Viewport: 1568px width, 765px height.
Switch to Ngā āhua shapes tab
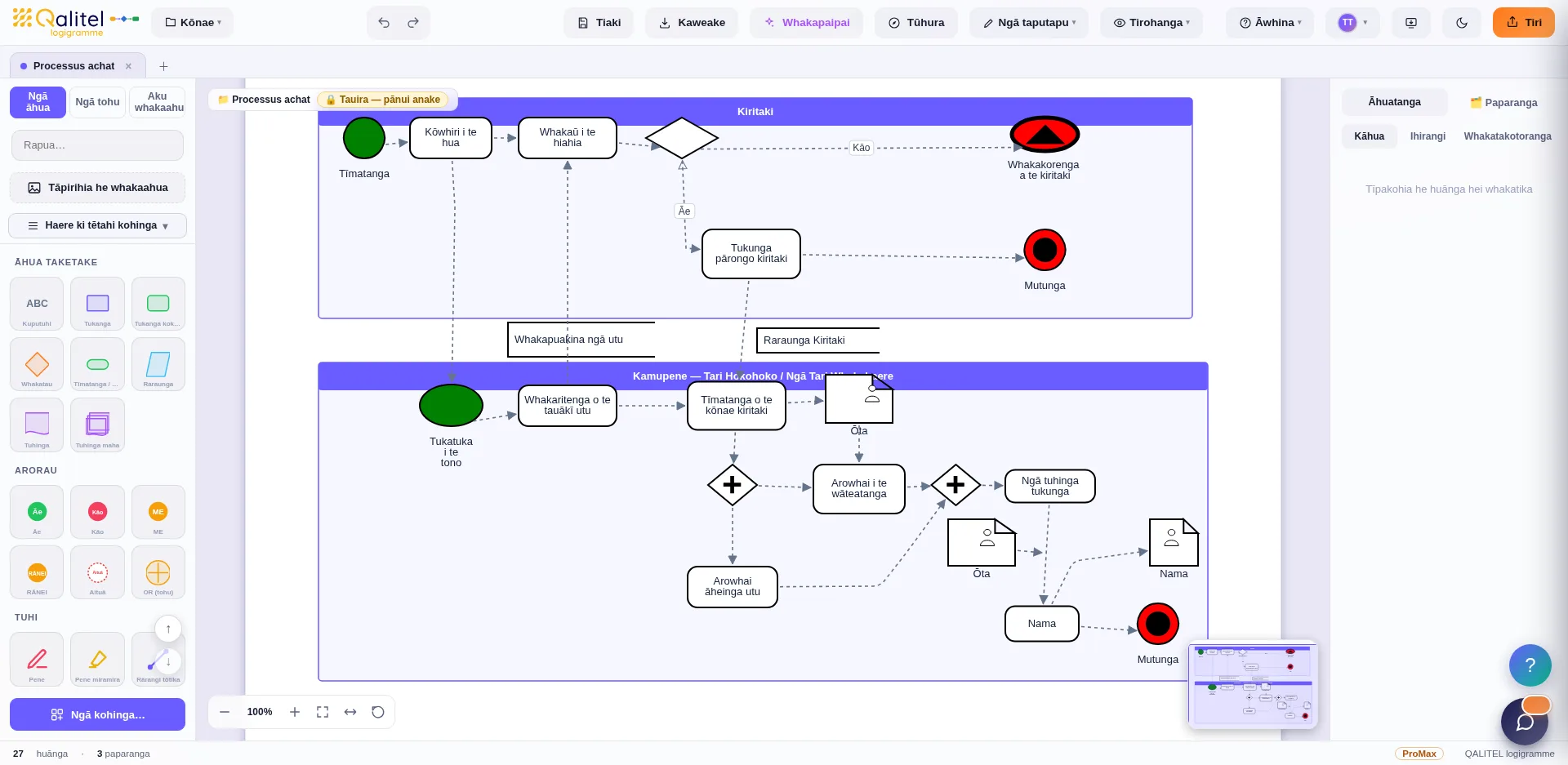[38, 102]
